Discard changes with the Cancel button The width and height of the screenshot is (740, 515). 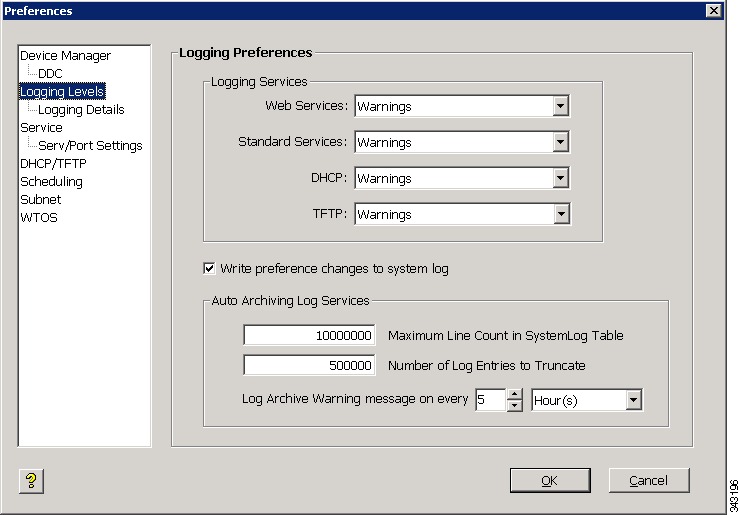click(649, 481)
